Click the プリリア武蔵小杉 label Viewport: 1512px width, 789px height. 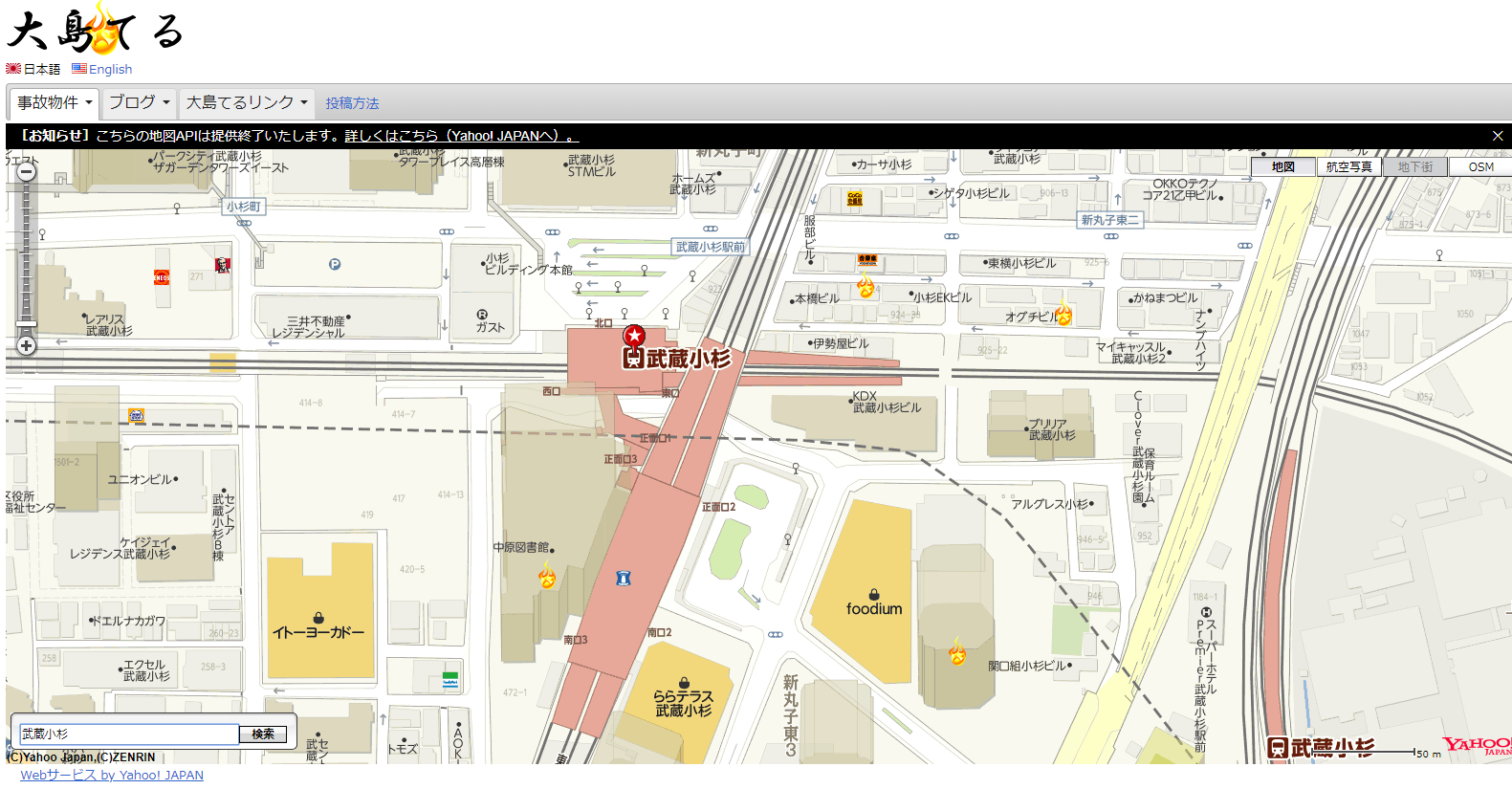coord(1052,429)
